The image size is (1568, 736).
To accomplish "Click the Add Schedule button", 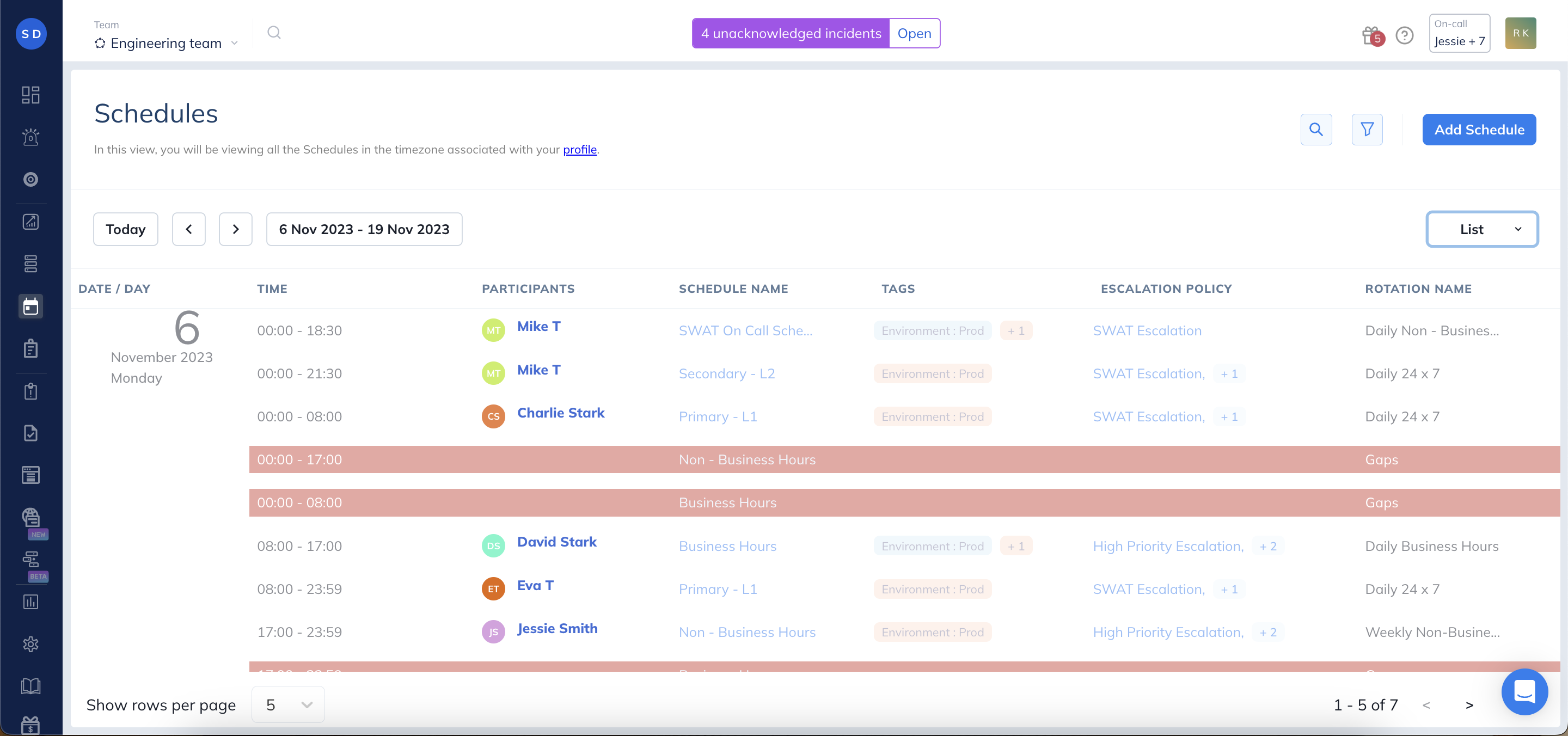I will point(1479,130).
